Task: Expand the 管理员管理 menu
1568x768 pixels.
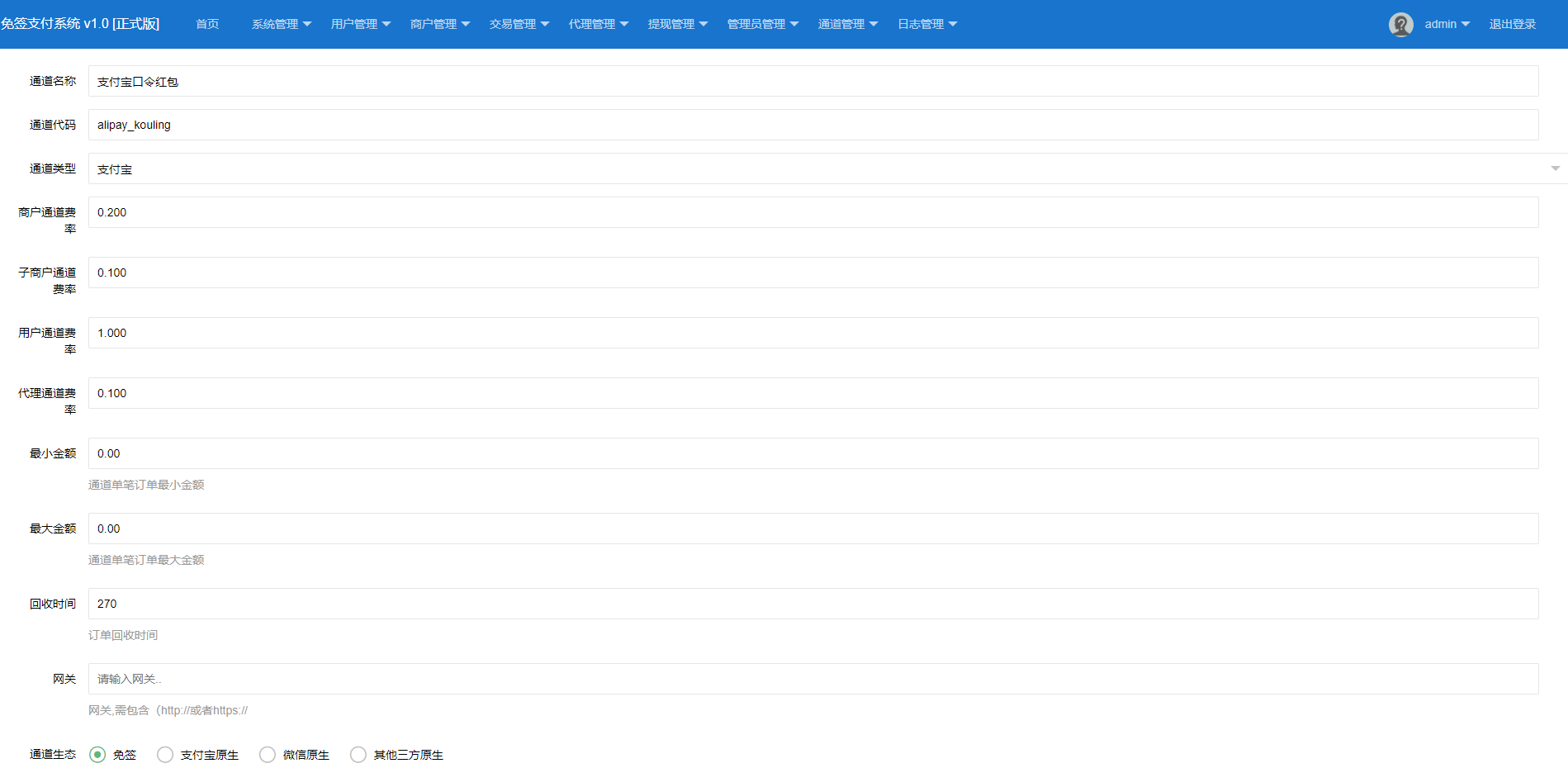Action: 763,24
